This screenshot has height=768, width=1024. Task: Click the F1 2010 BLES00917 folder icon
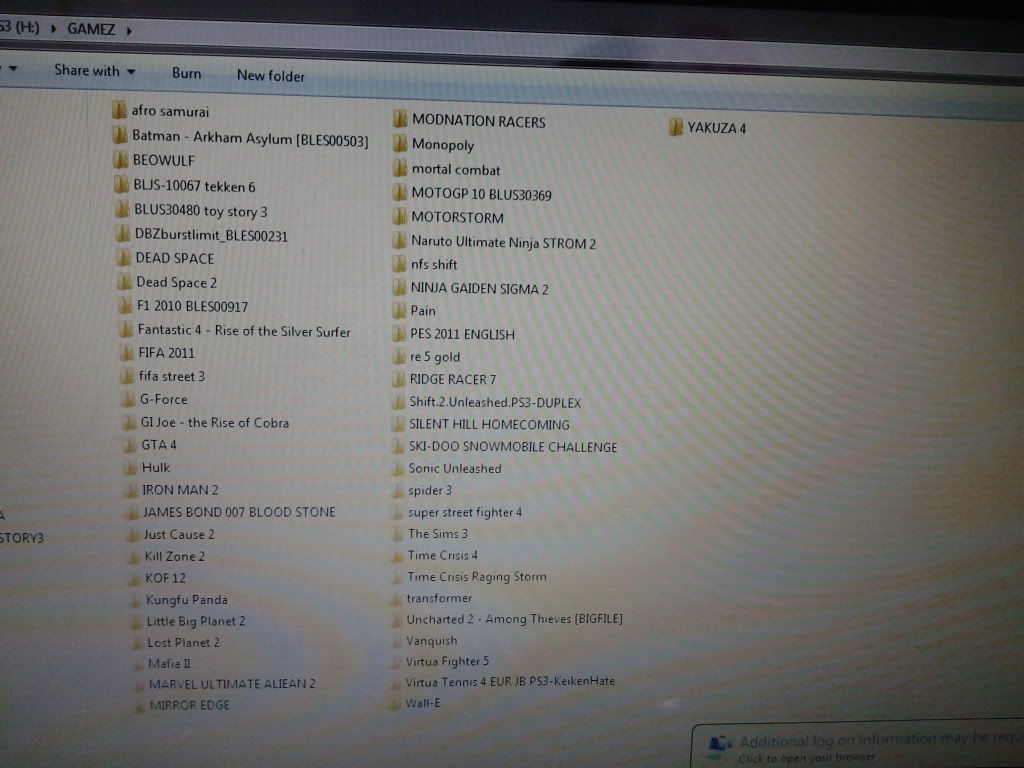pos(125,306)
